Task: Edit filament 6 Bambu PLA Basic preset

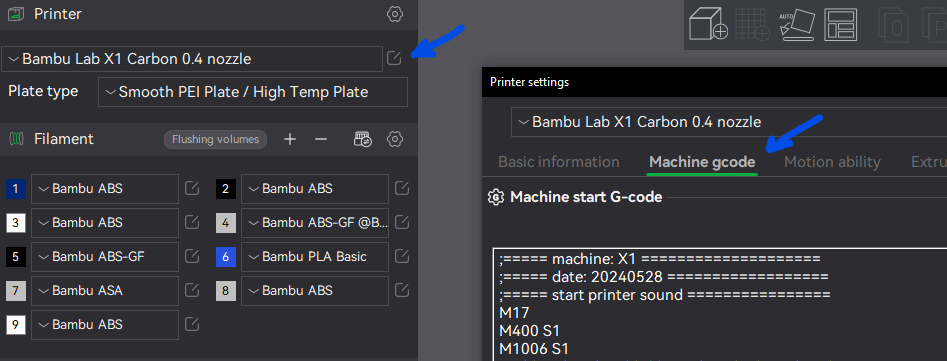Action: 402,257
